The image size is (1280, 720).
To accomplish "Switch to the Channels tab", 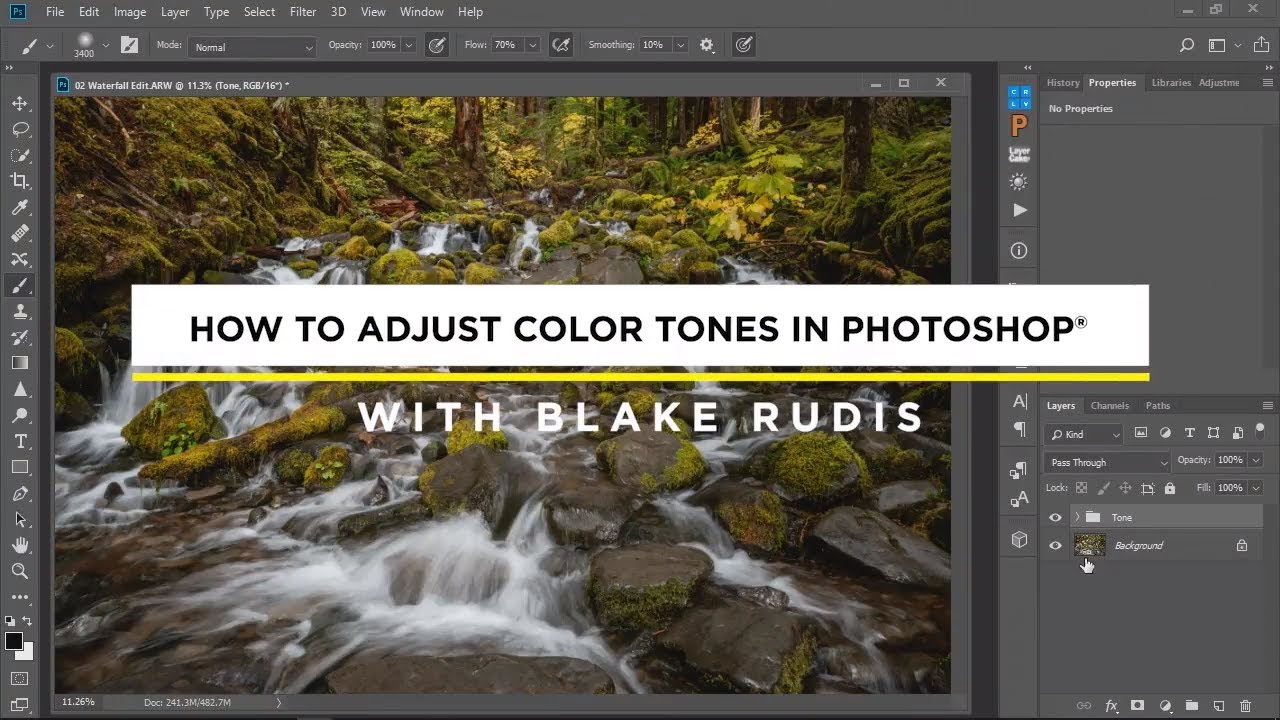I will (x=1109, y=406).
